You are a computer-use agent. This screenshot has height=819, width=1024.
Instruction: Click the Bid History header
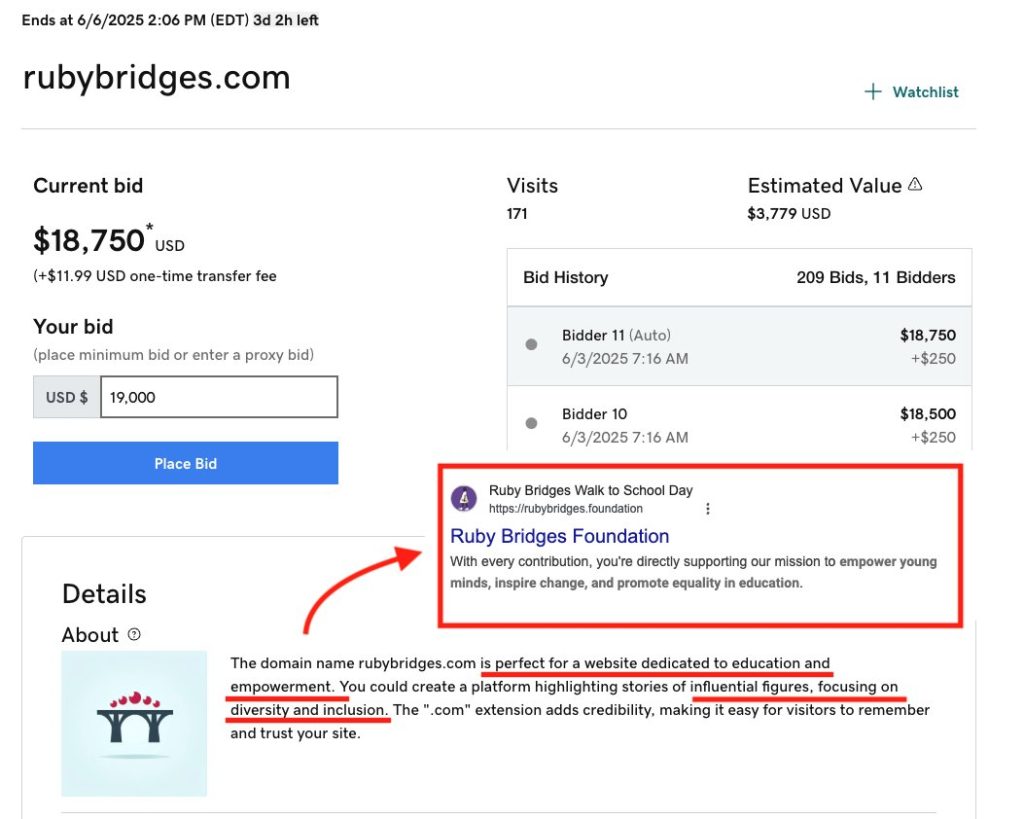coord(566,278)
